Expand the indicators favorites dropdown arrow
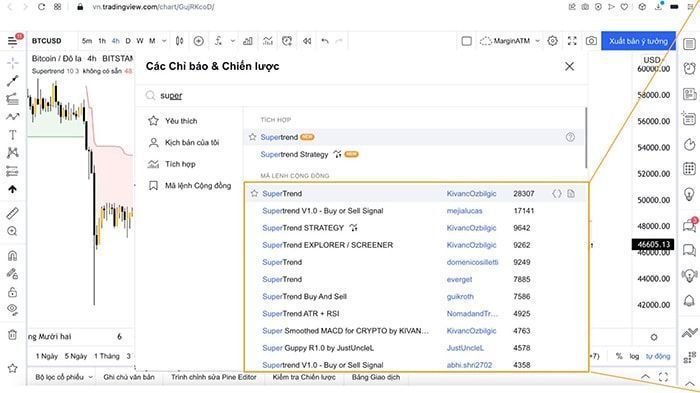Image resolution: width=700 pixels, height=393 pixels. (233, 41)
